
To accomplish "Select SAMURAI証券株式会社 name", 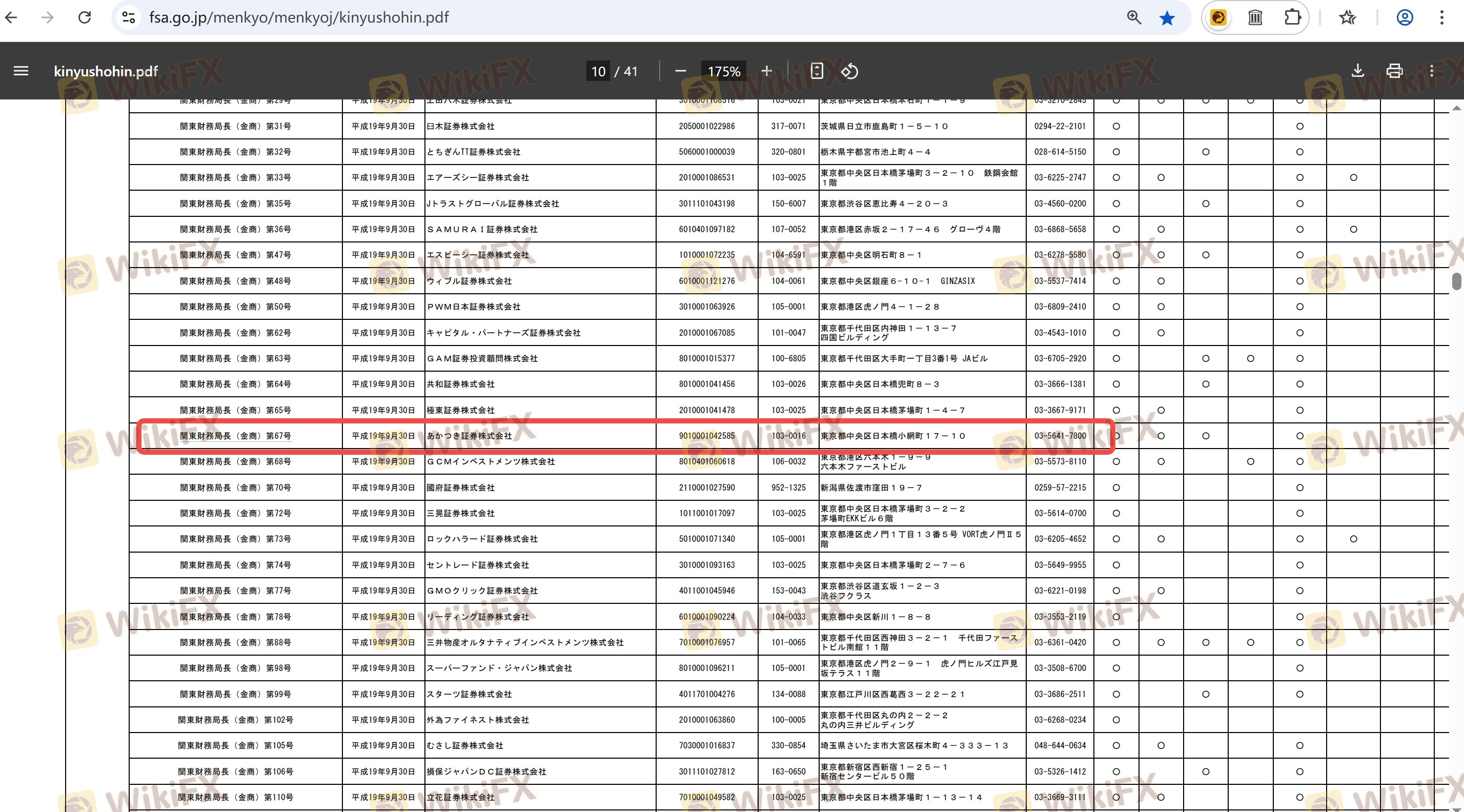I will 482,229.
